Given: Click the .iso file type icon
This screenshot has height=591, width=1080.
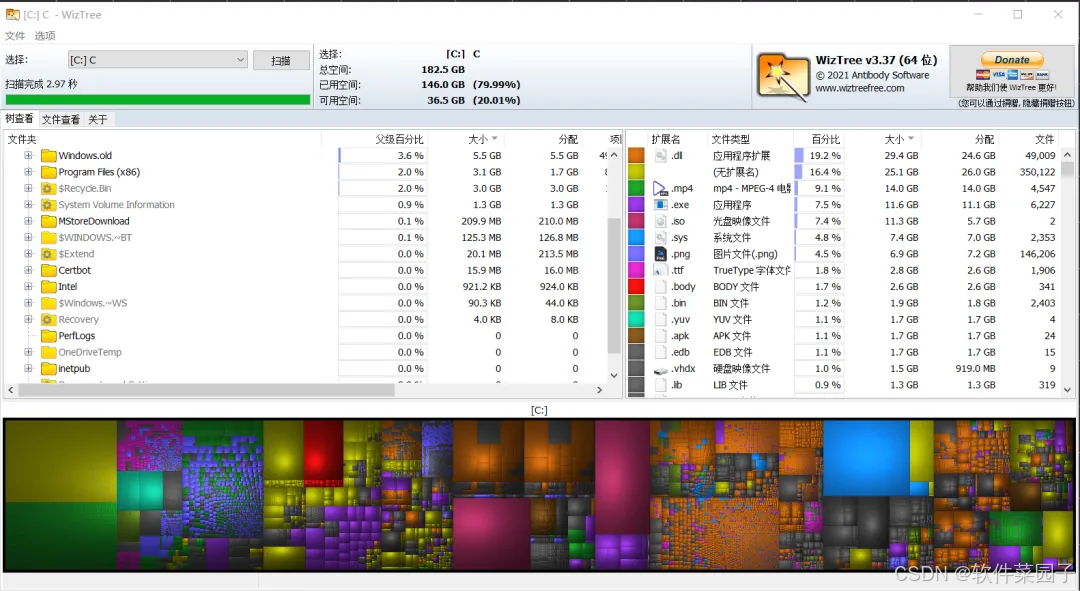Looking at the screenshot, I should pyautogui.click(x=661, y=221).
